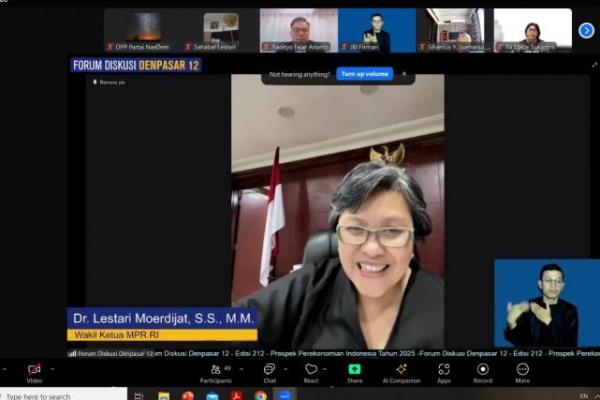Open File Explorer from the taskbar
The height and width of the screenshot is (400, 600).
(164, 396)
